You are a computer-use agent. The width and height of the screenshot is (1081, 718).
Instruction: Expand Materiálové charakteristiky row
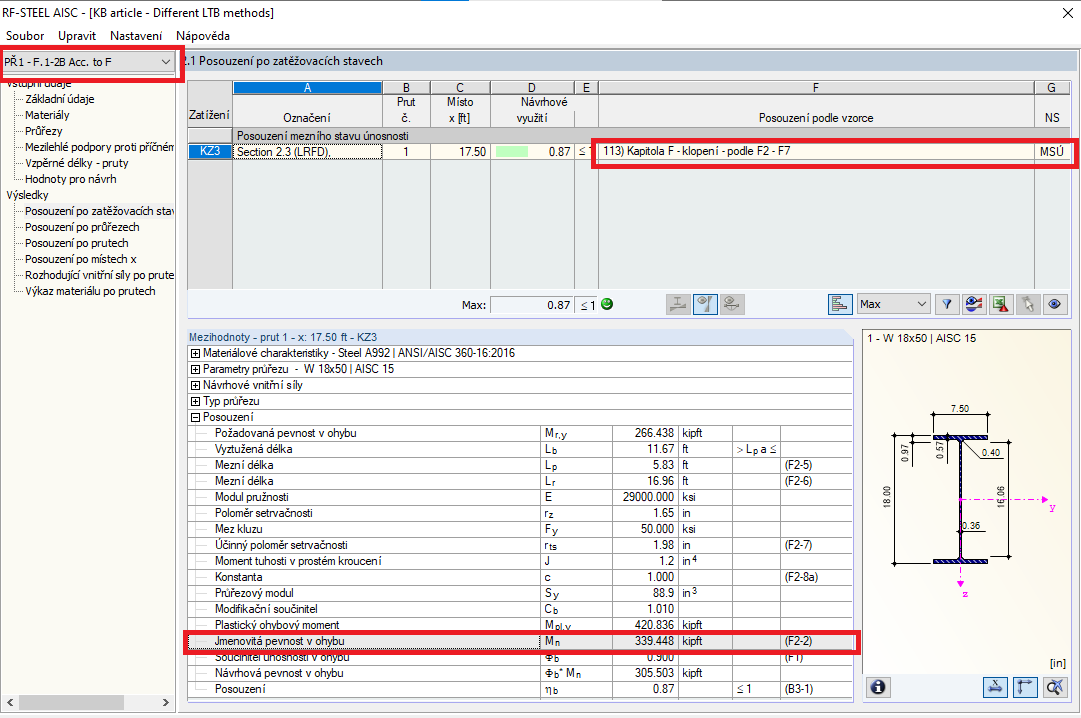[195, 353]
